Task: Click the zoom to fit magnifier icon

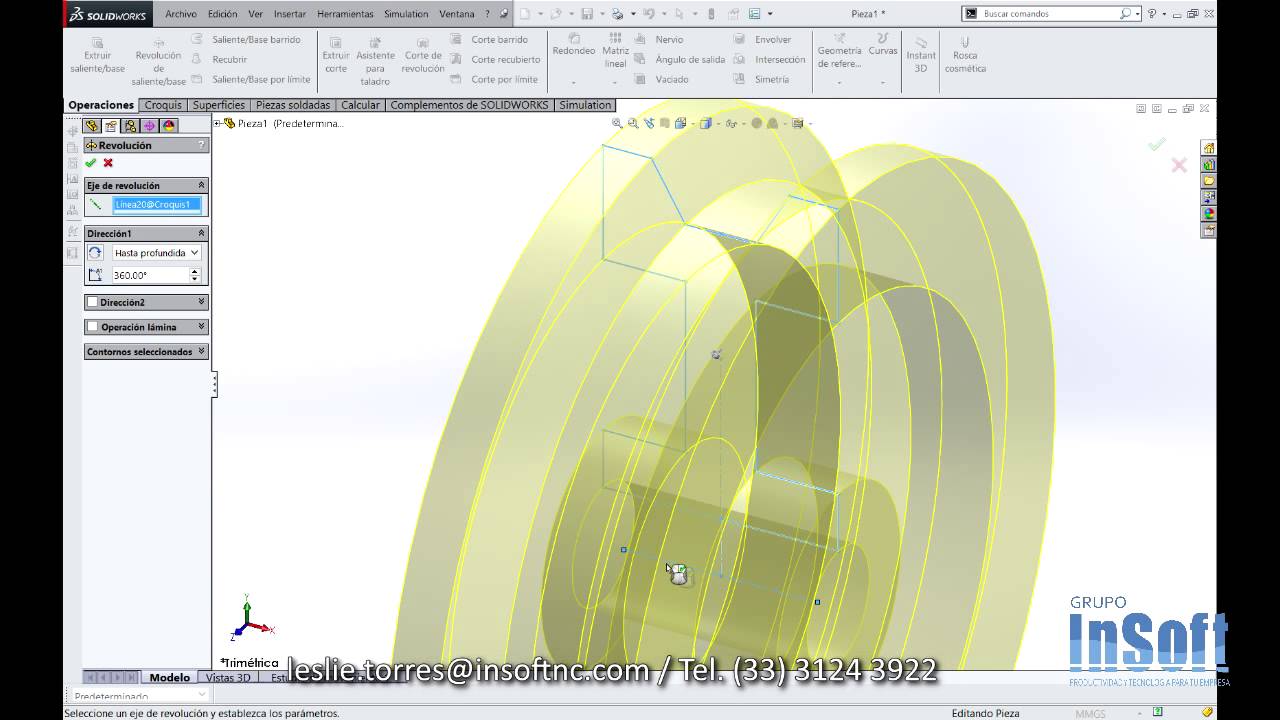Action: [x=617, y=124]
